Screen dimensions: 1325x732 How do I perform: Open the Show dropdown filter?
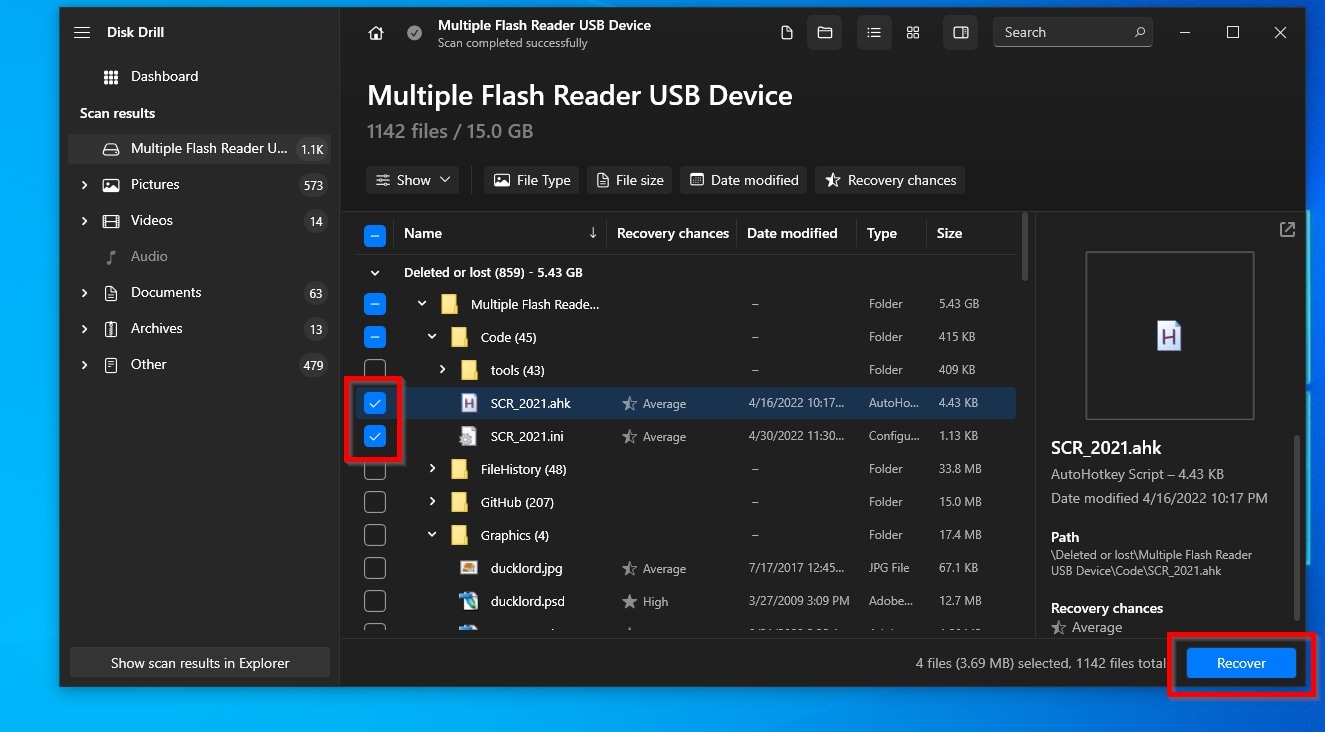(x=412, y=180)
